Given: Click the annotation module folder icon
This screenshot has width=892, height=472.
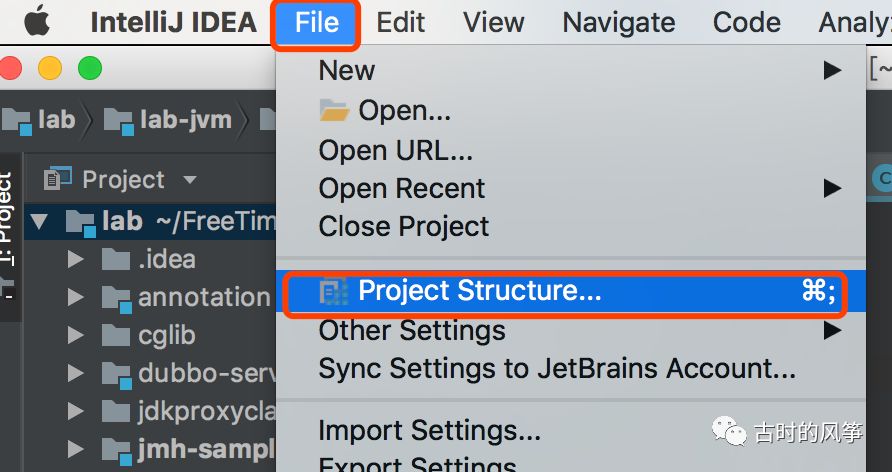Looking at the screenshot, I should [x=116, y=297].
